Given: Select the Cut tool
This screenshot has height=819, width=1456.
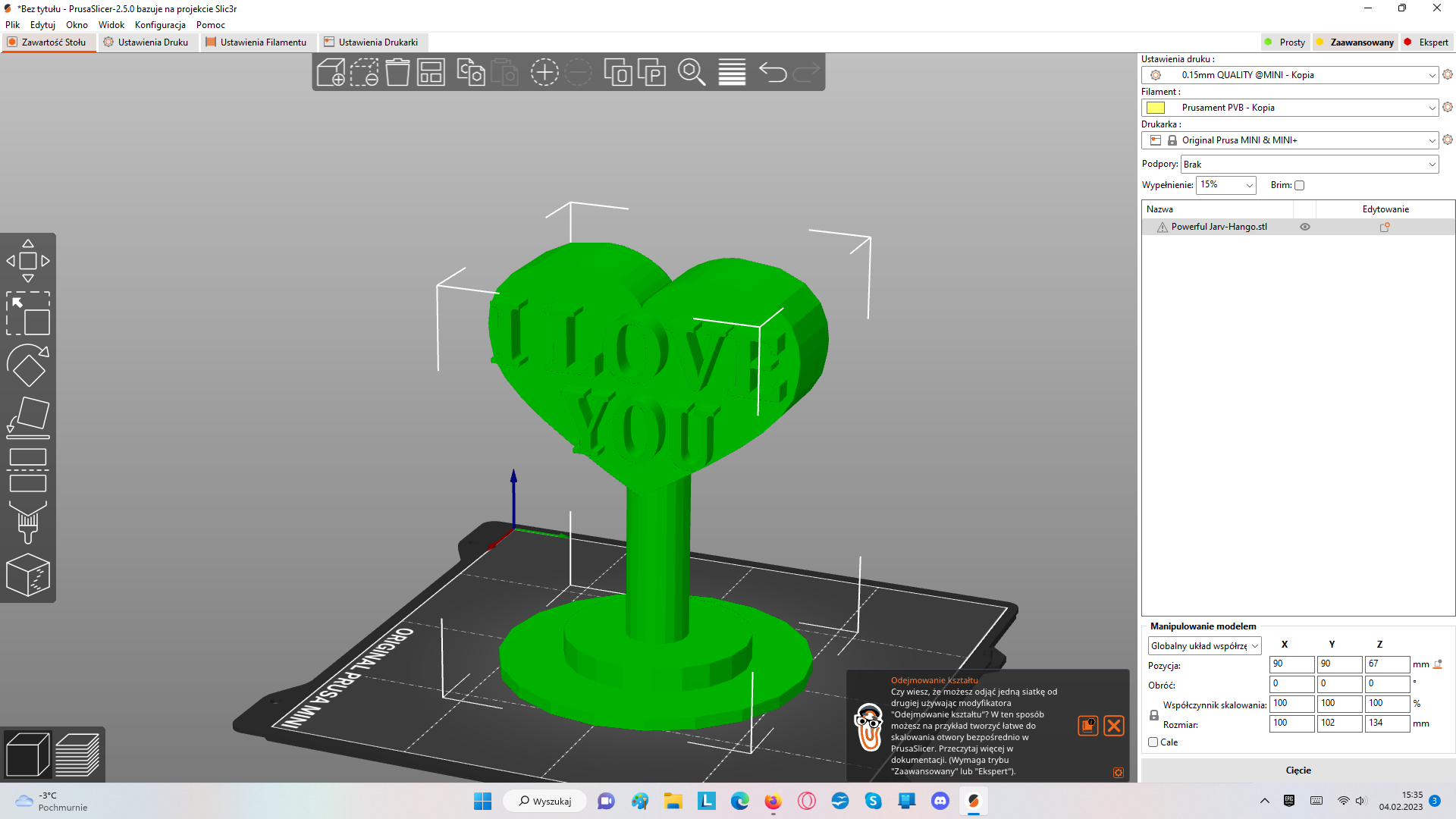Looking at the screenshot, I should pos(28,470).
